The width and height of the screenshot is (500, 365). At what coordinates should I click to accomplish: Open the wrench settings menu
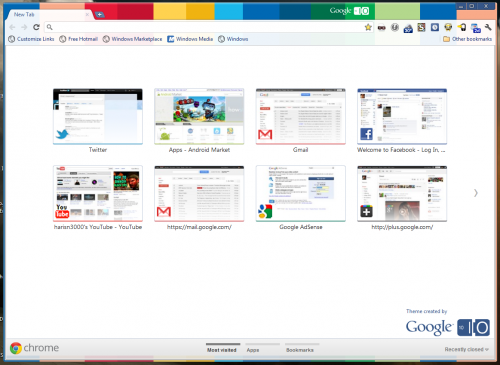click(x=488, y=27)
